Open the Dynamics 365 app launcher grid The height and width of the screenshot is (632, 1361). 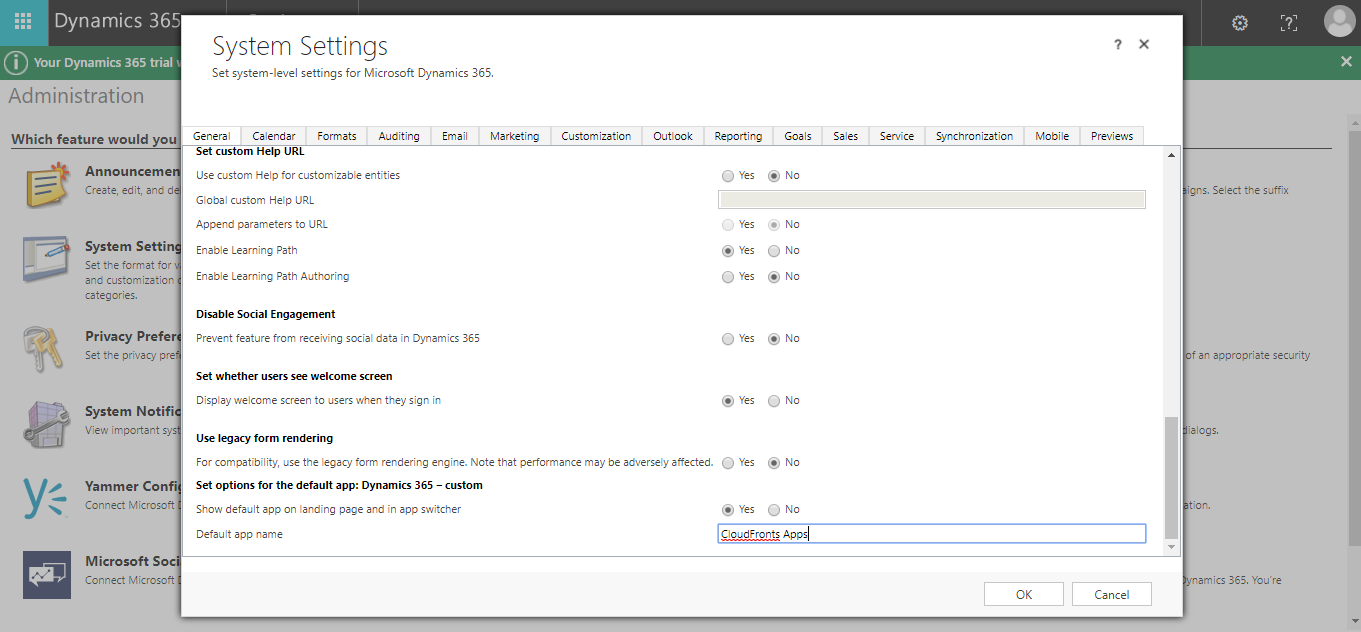pyautogui.click(x=22, y=22)
